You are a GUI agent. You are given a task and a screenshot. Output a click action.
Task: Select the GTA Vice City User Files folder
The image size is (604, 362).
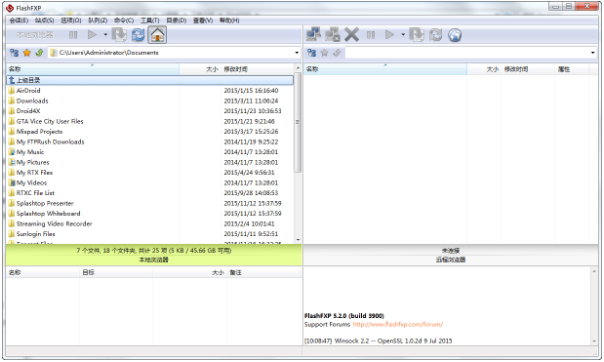(150, 121)
